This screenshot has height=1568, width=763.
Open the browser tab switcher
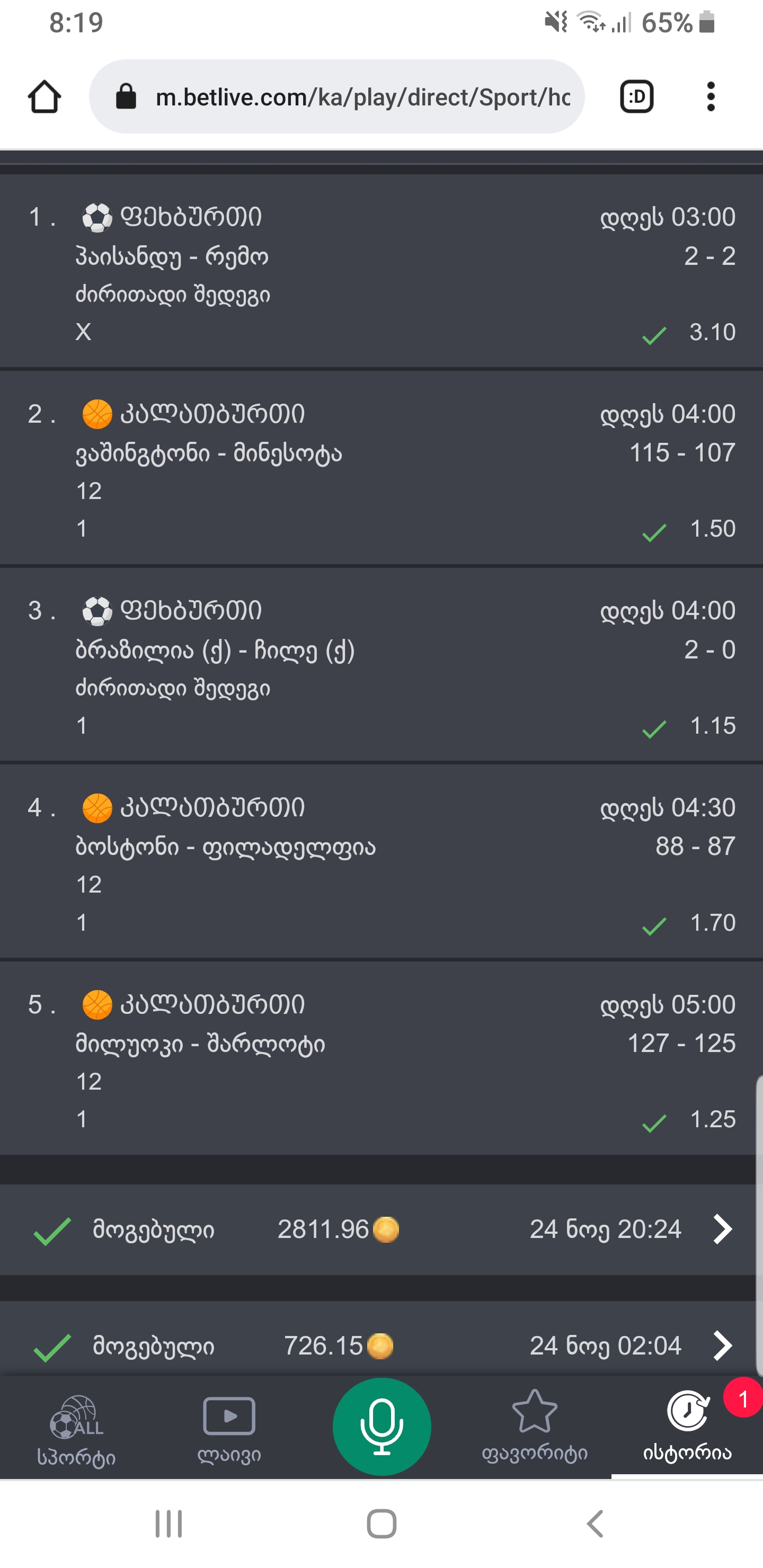coord(636,97)
